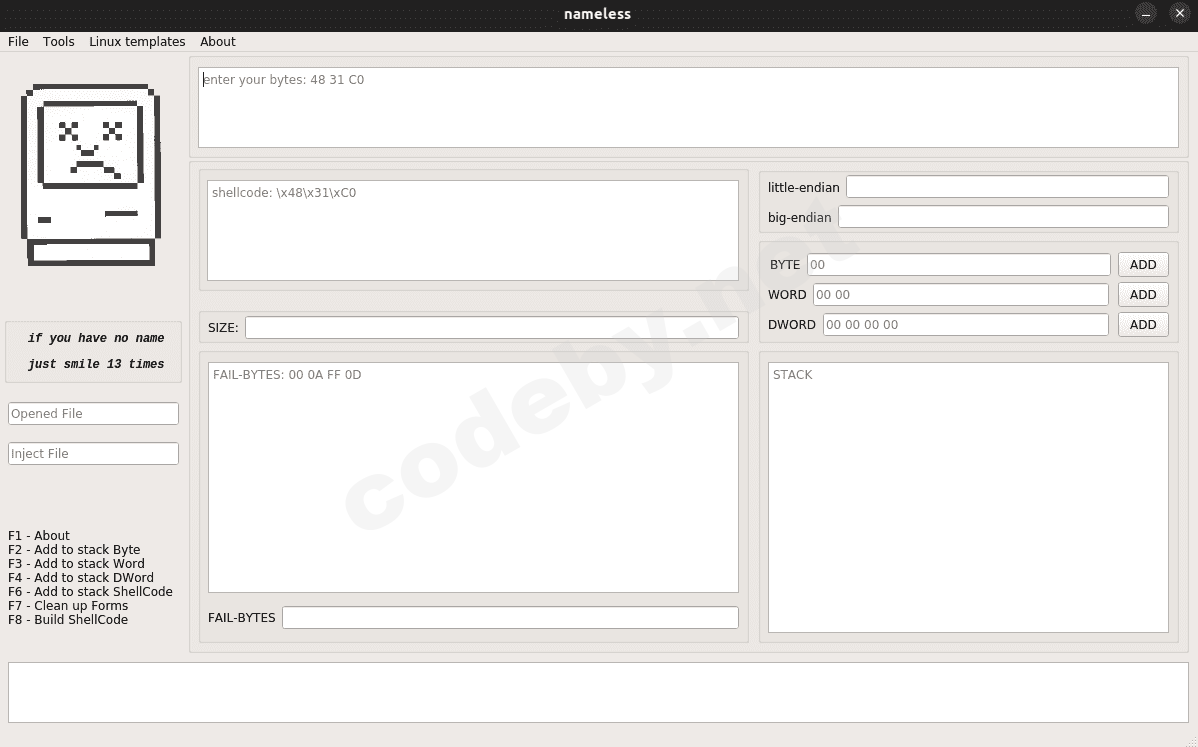
Task: Focus the 'enter your bytes' text area
Action: (688, 108)
